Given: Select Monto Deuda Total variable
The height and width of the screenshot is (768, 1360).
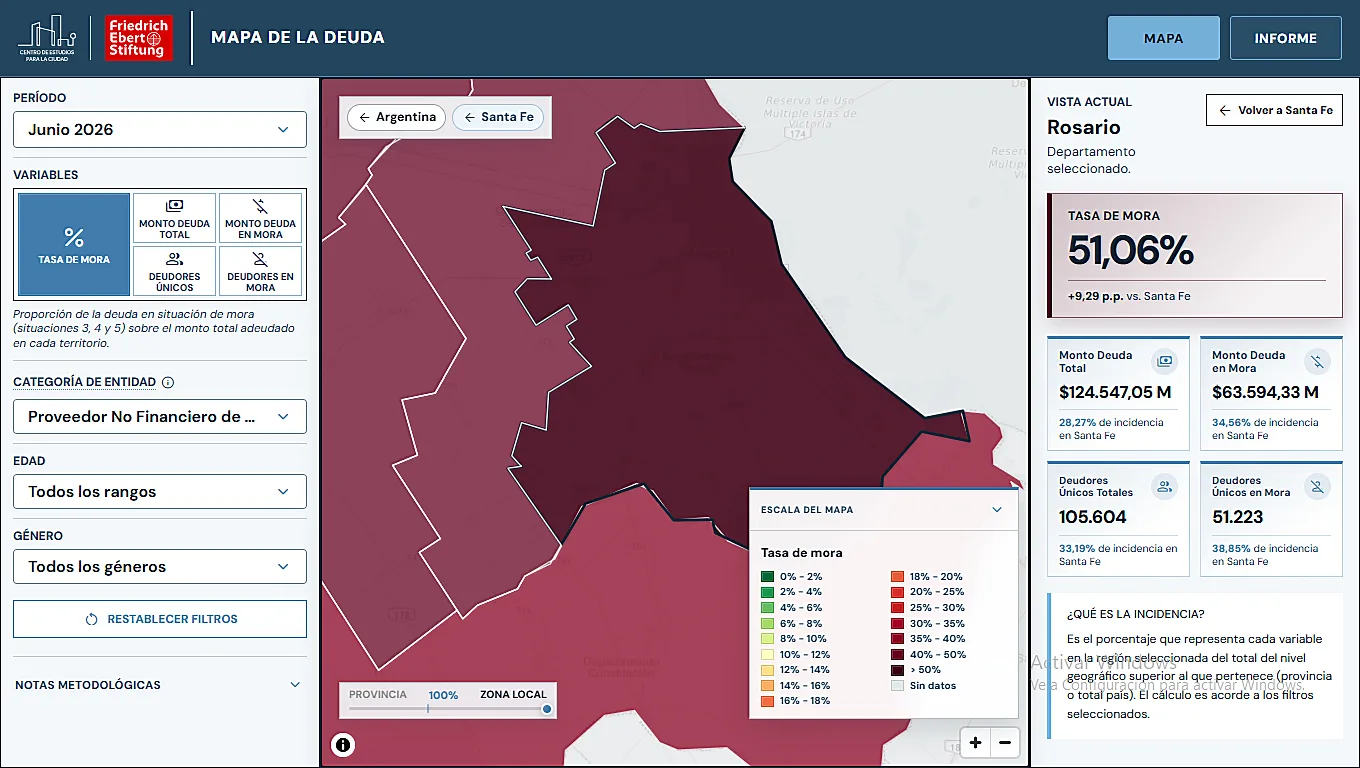Looking at the screenshot, I should tap(174, 218).
